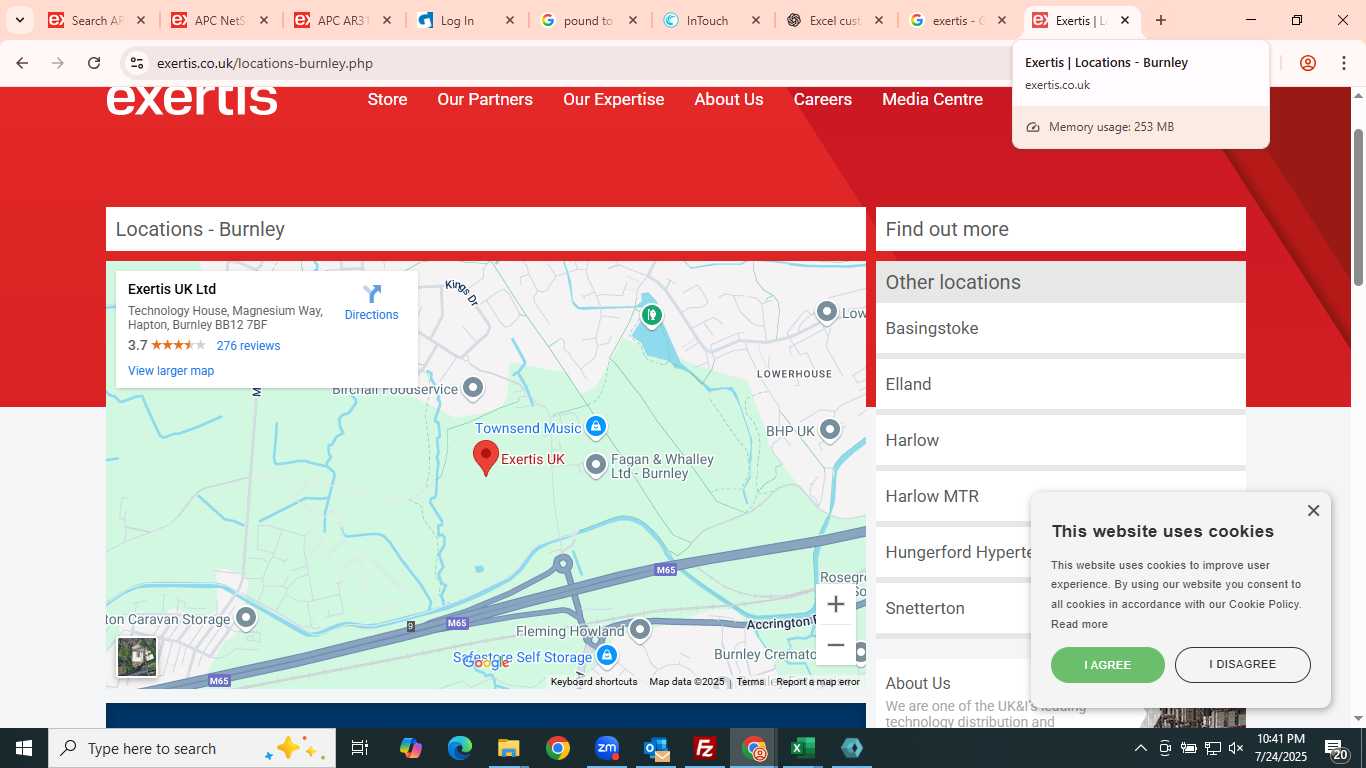The image size is (1366, 768).
Task: Click Fleming Howland map marker
Action: point(640,629)
